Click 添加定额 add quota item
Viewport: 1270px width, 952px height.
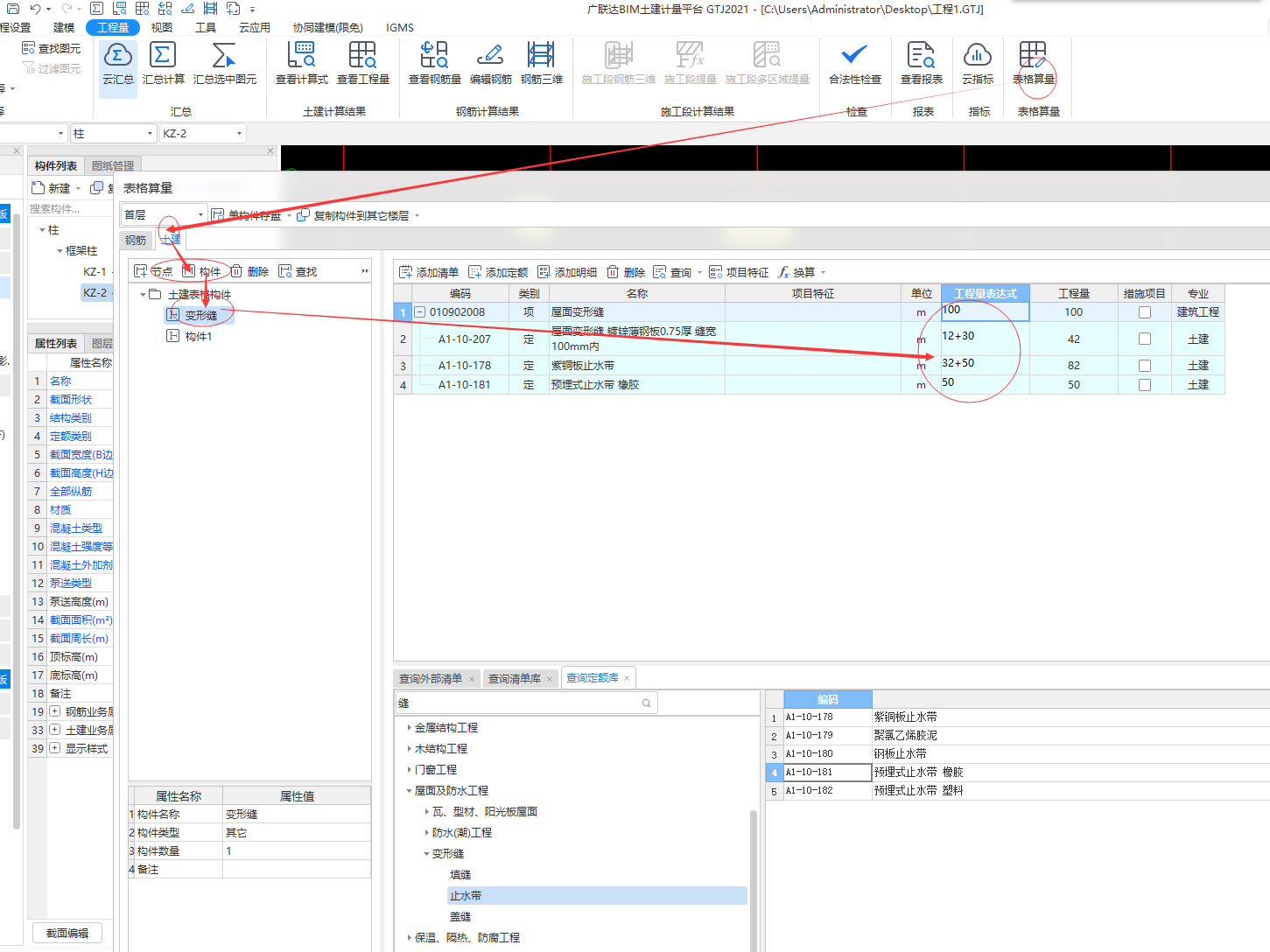click(x=498, y=272)
